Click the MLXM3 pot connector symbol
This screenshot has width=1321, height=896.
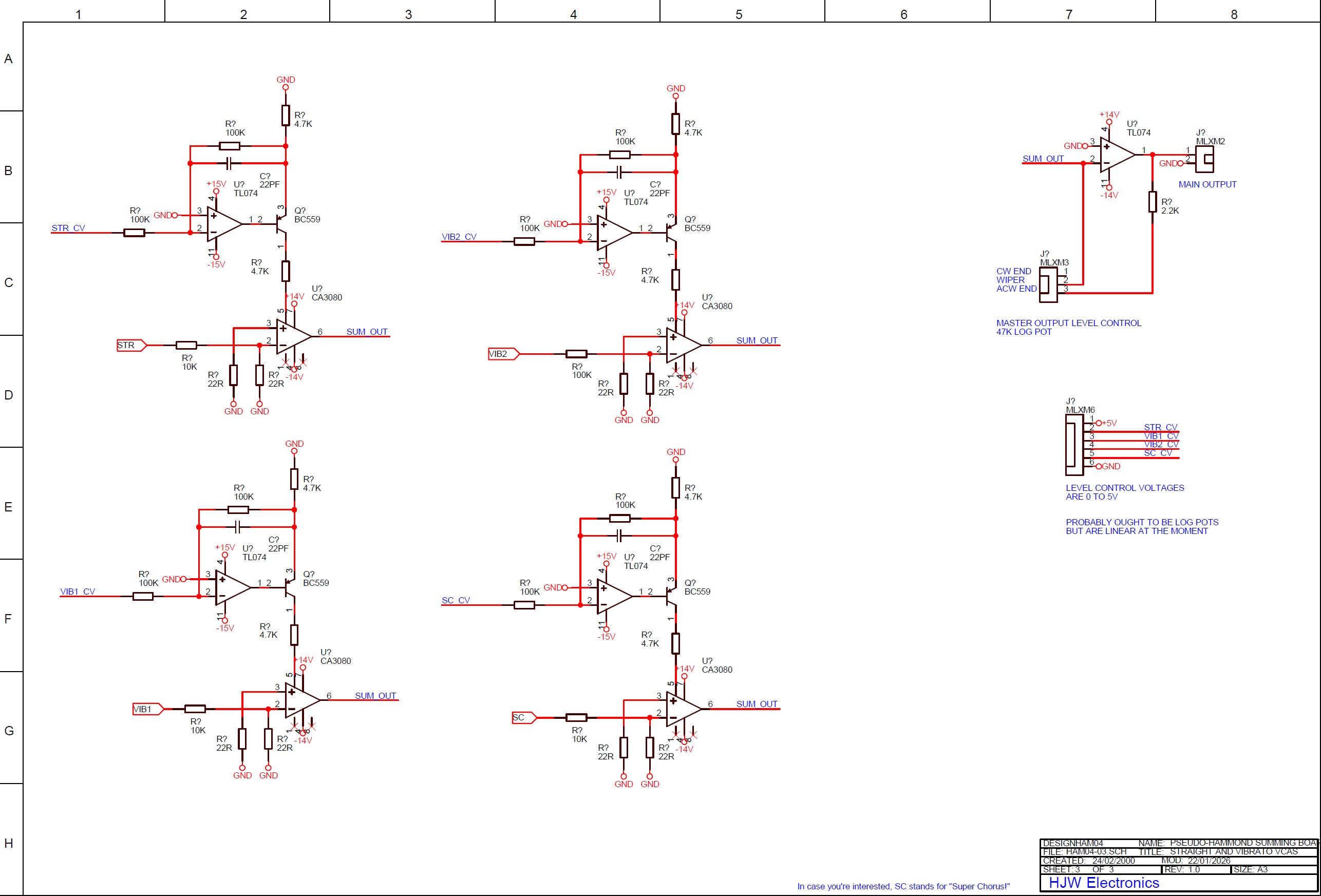click(x=1048, y=284)
